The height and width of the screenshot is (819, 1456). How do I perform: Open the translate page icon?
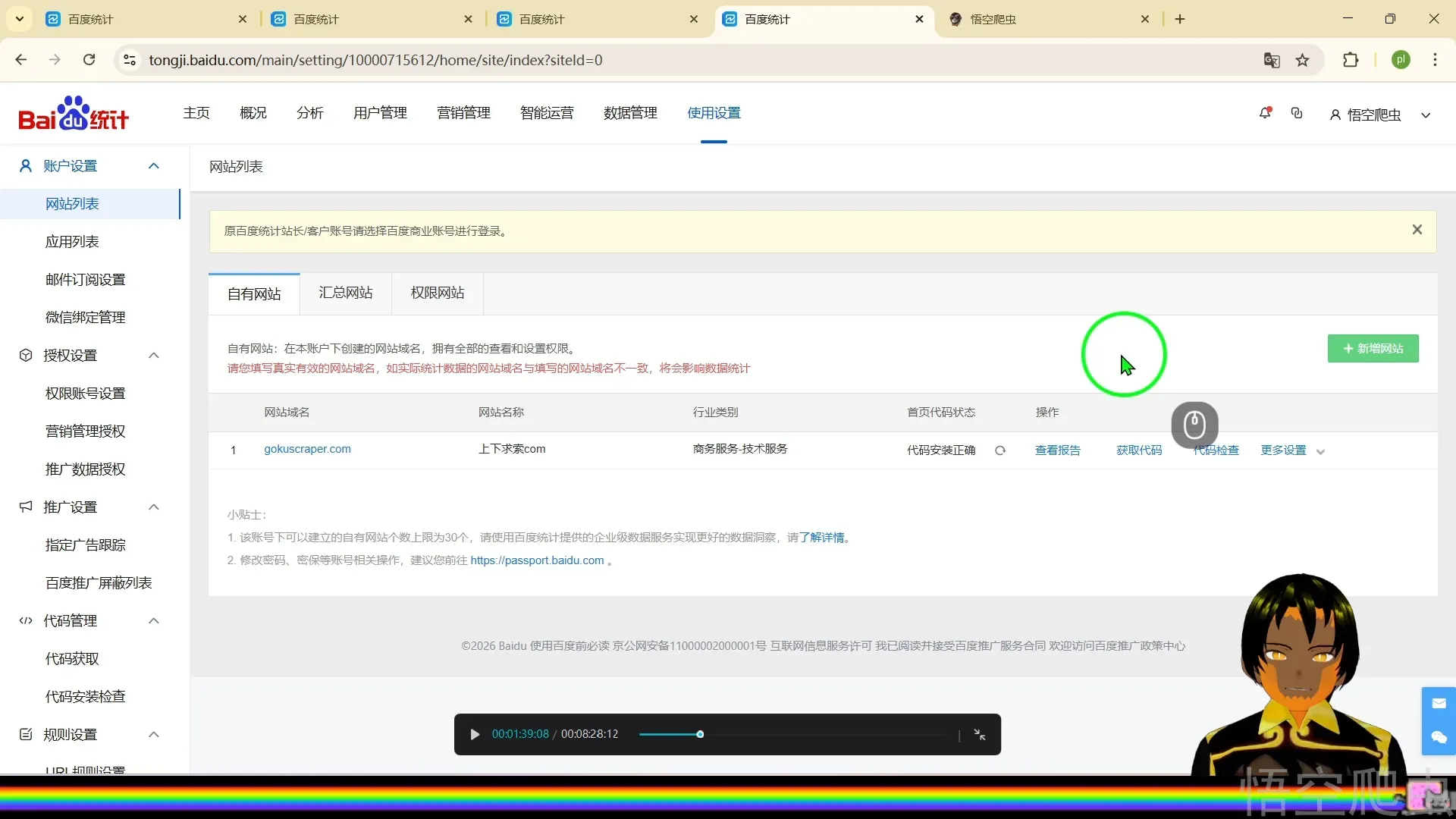[1272, 60]
